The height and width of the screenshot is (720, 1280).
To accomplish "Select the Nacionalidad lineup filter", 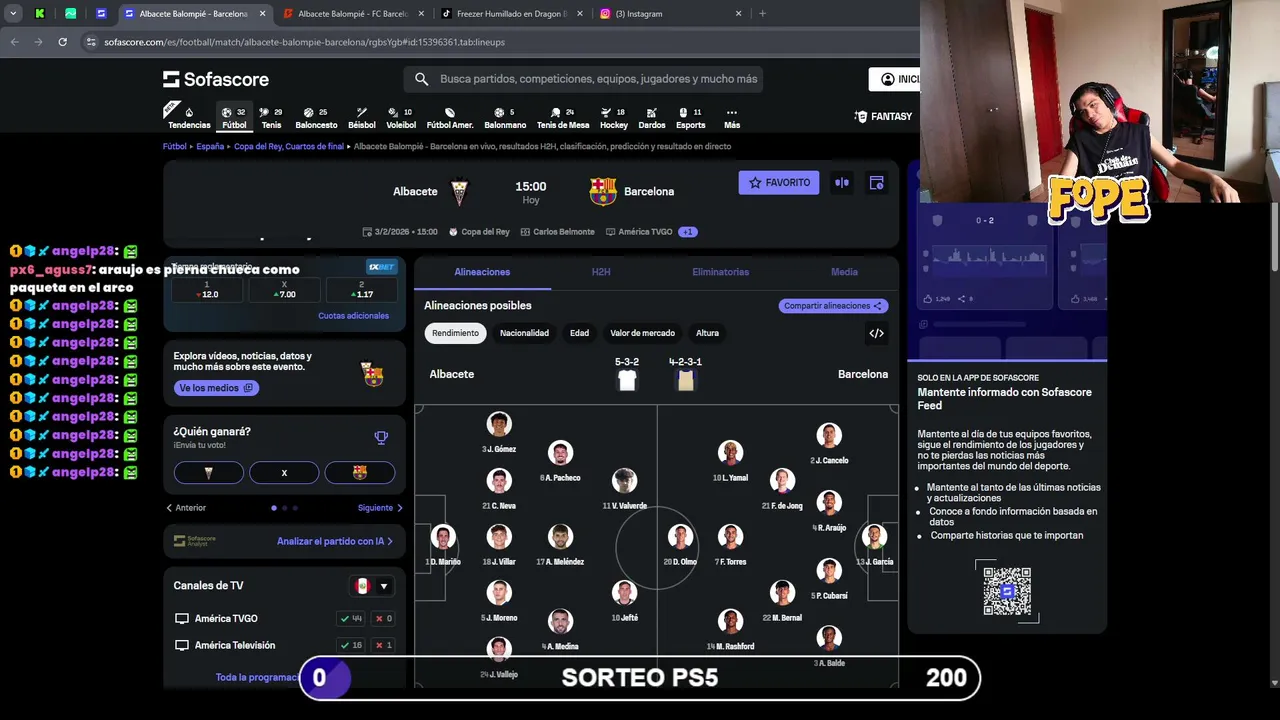I will (524, 333).
